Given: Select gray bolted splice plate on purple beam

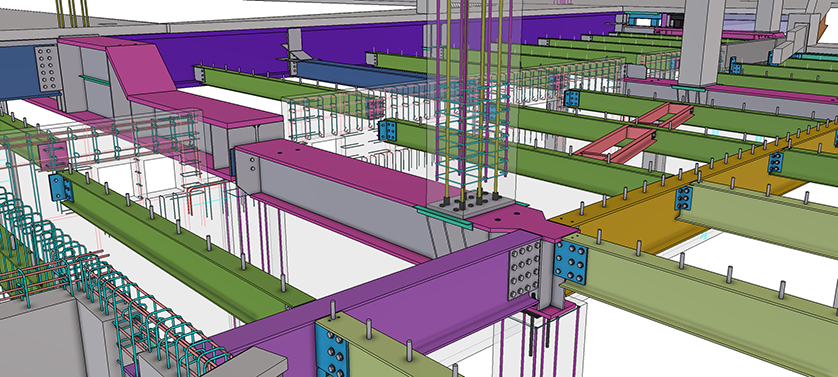Looking at the screenshot, I should (x=524, y=270).
